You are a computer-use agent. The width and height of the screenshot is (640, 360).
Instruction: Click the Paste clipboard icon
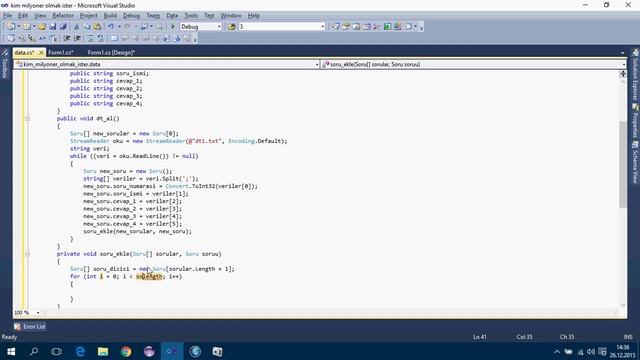pos(97,27)
